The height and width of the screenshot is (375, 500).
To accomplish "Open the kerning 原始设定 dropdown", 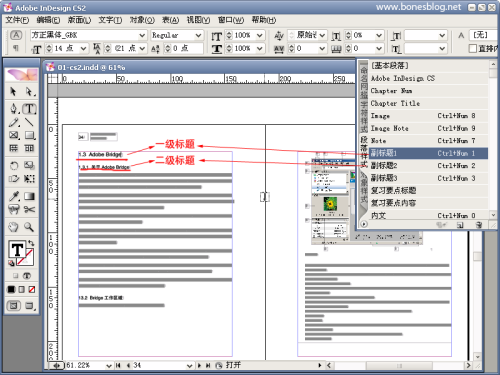I will [x=322, y=35].
